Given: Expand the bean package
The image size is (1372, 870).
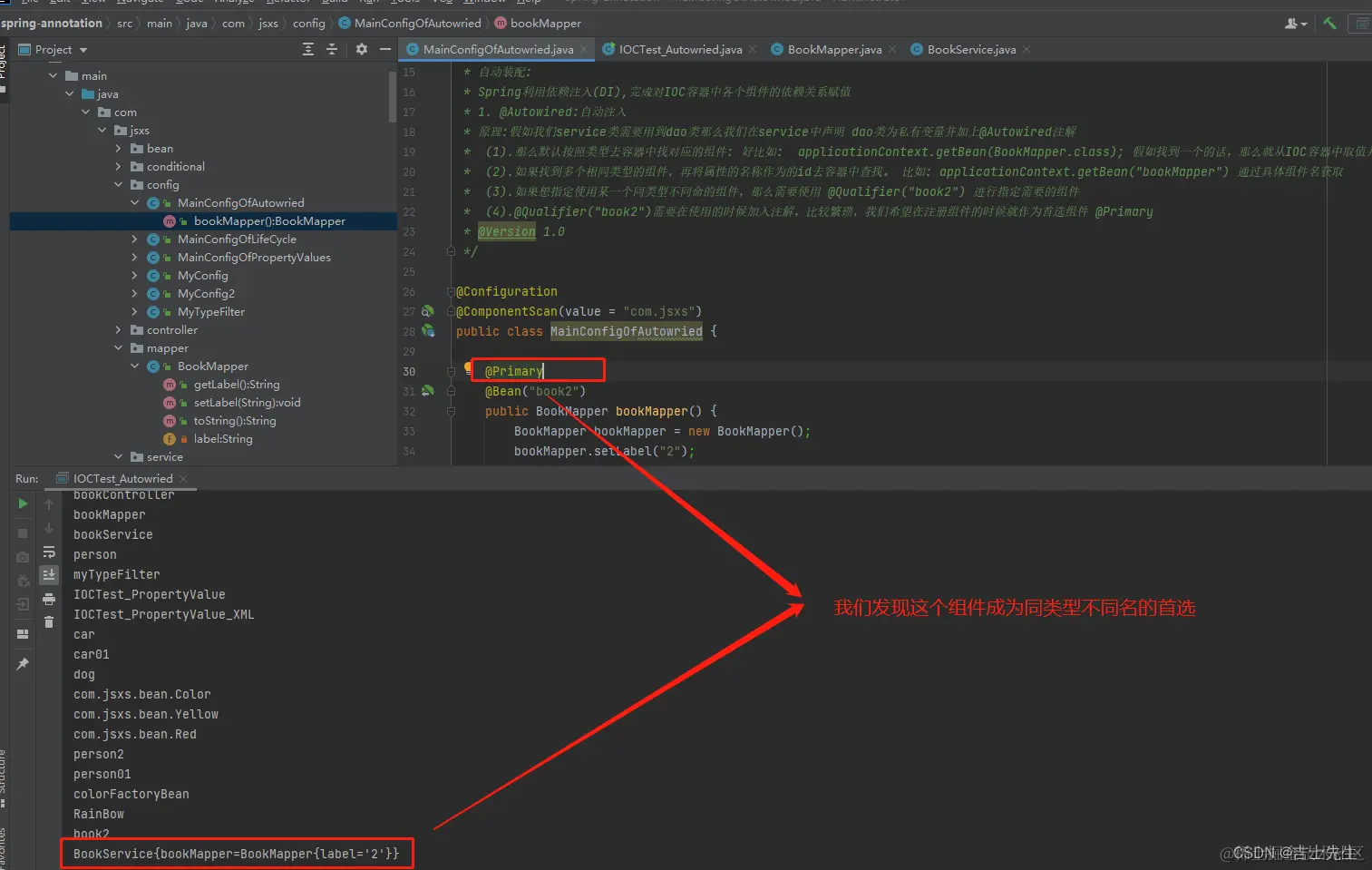Looking at the screenshot, I should click(118, 148).
